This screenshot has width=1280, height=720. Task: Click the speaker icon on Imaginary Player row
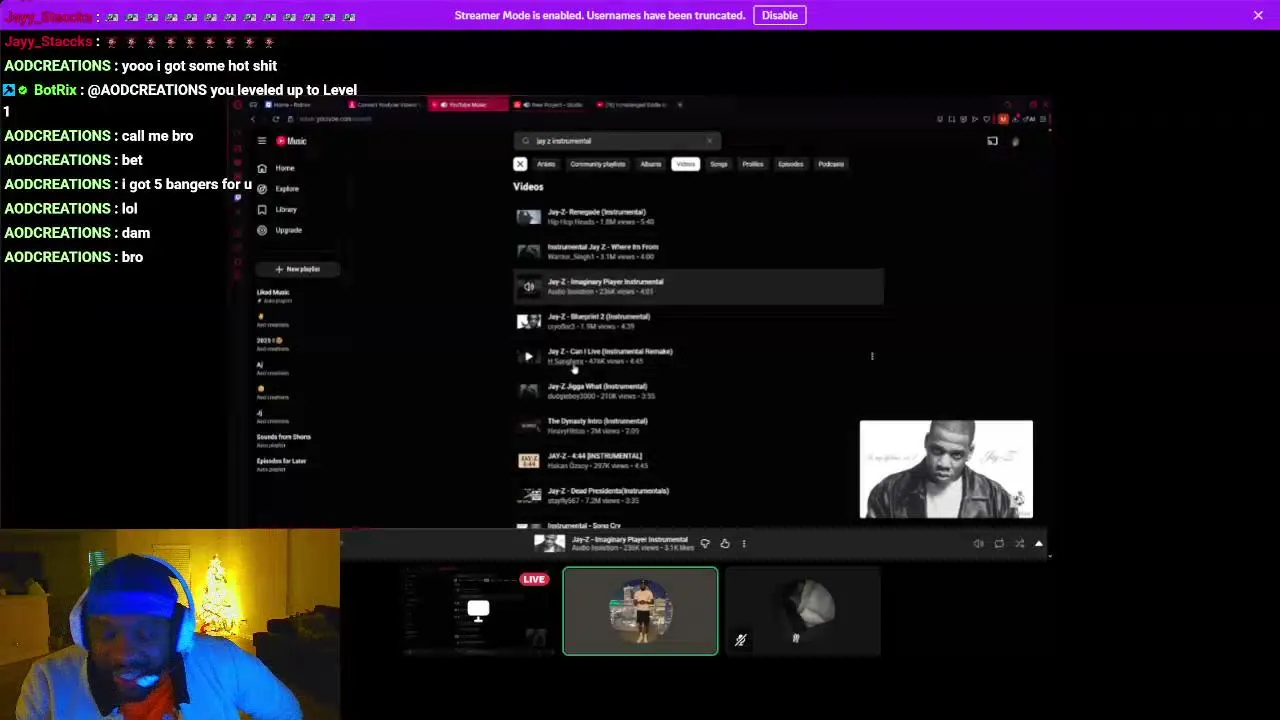[529, 287]
